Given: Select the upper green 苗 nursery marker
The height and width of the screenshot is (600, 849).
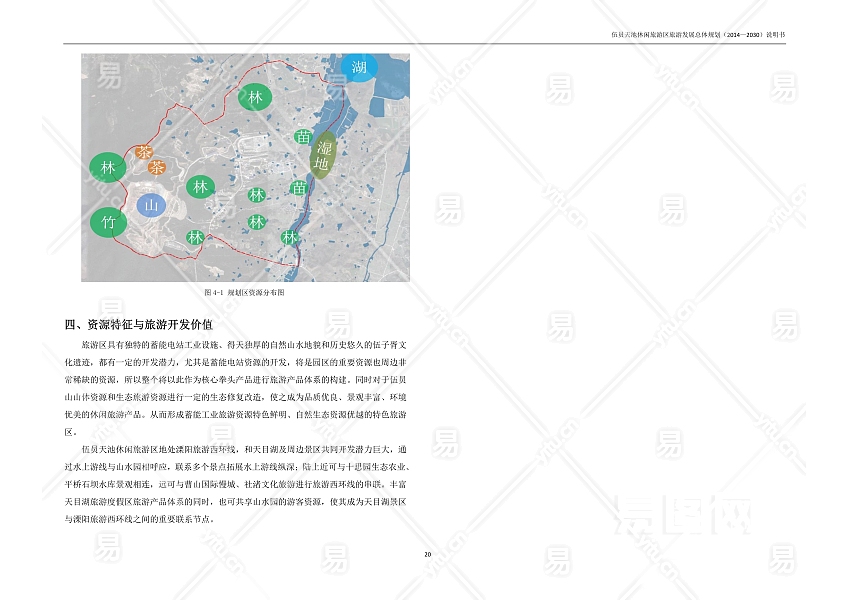Looking at the screenshot, I should click(x=303, y=137).
